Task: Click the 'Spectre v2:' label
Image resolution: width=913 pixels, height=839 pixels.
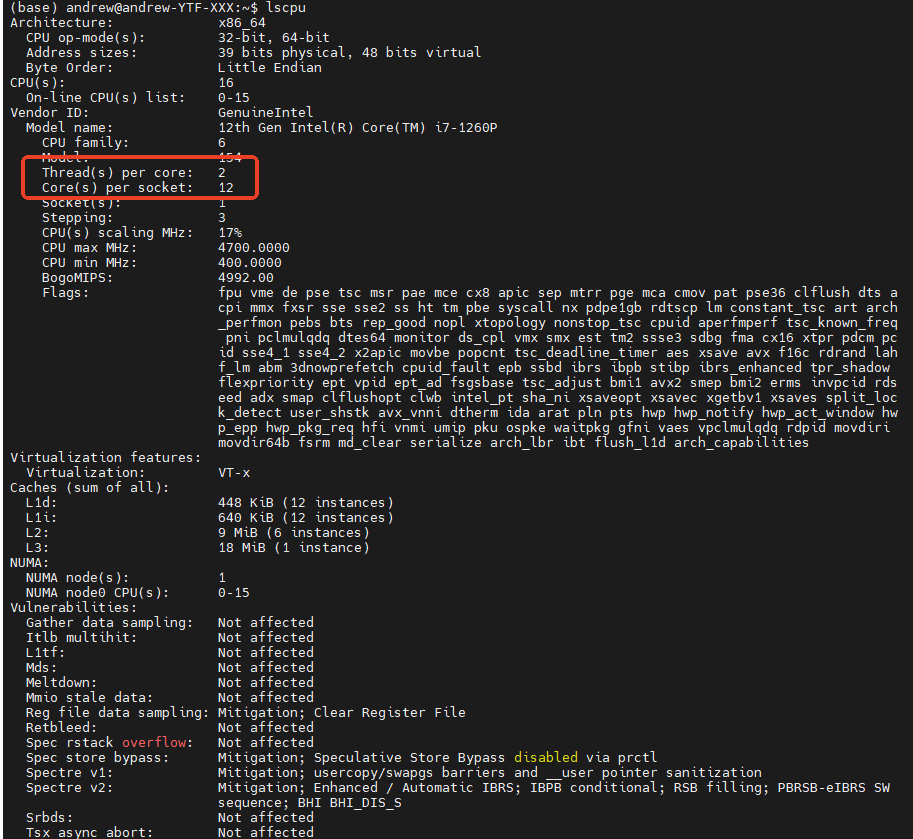Action: click(69, 788)
